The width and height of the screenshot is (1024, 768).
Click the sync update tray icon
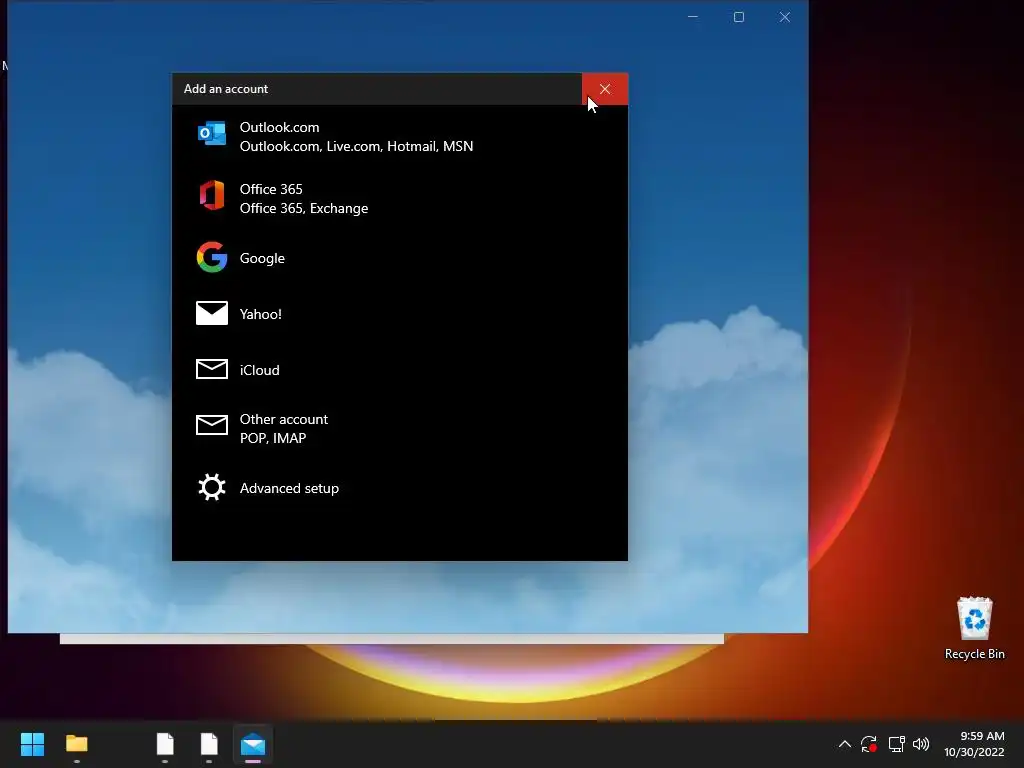(869, 744)
